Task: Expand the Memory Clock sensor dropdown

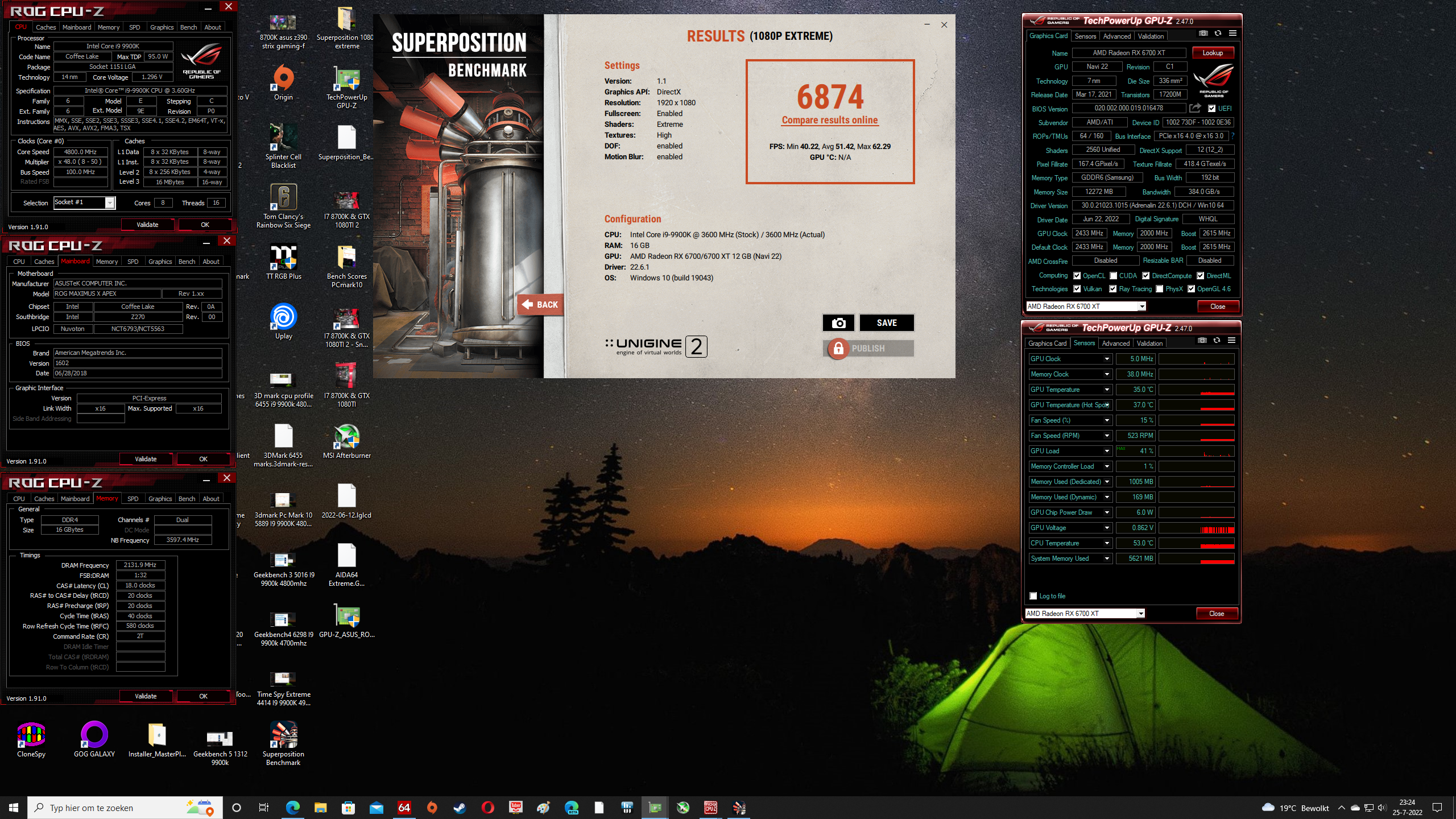Action: point(1107,374)
